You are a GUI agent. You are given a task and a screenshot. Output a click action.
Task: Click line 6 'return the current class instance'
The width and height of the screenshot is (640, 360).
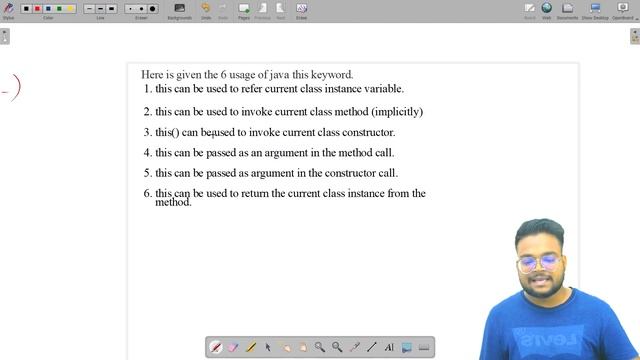point(313,193)
